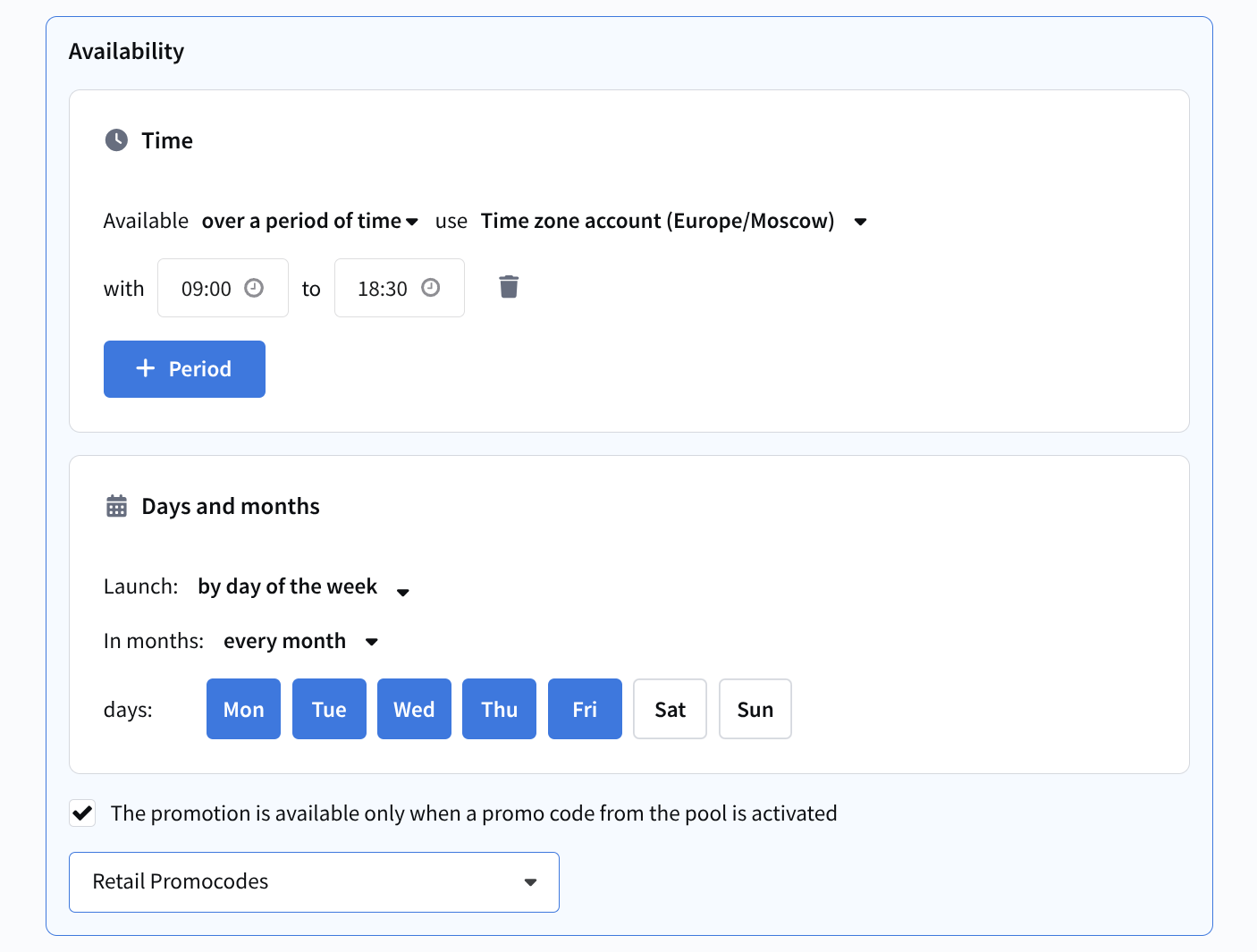
Task: Click the trash icon to delete time period
Action: [x=509, y=287]
